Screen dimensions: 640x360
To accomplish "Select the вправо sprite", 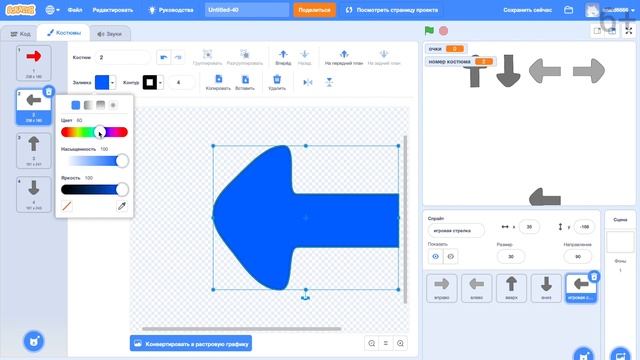I will (x=442, y=288).
